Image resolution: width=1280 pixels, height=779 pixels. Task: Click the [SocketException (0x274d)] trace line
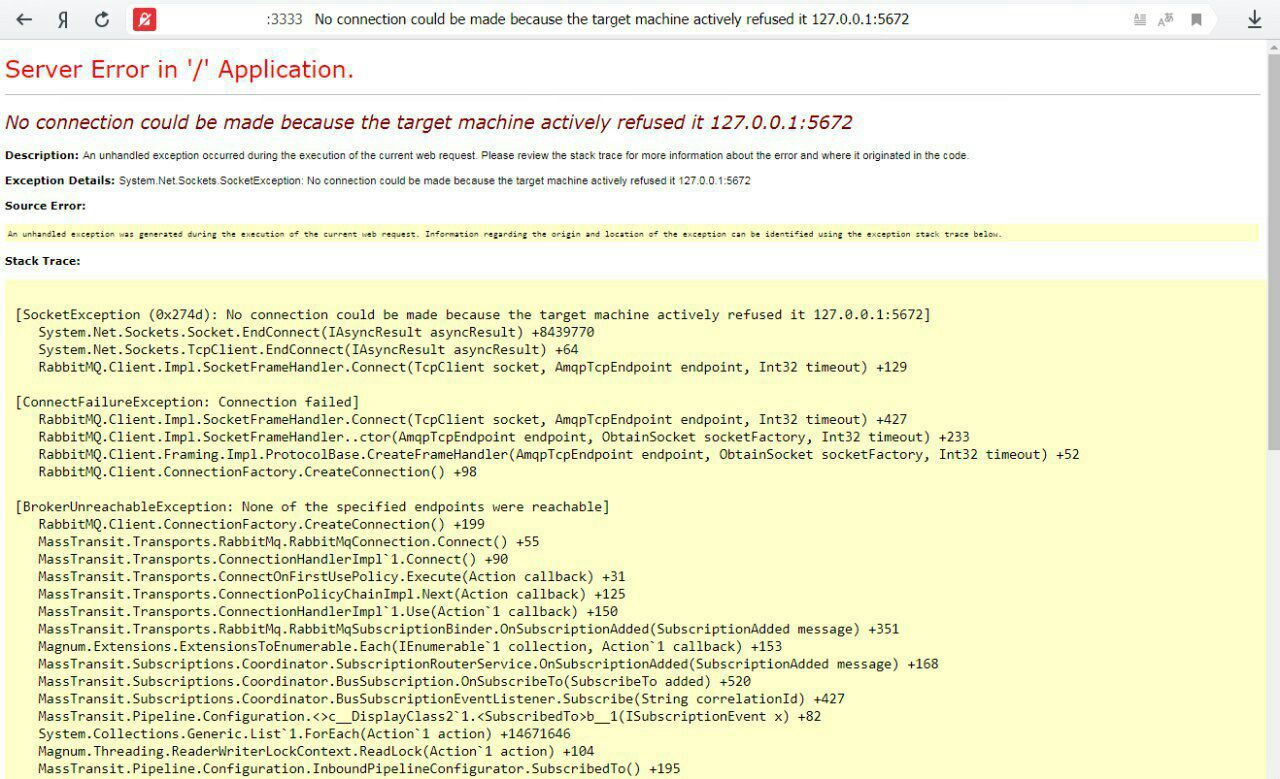coord(473,315)
